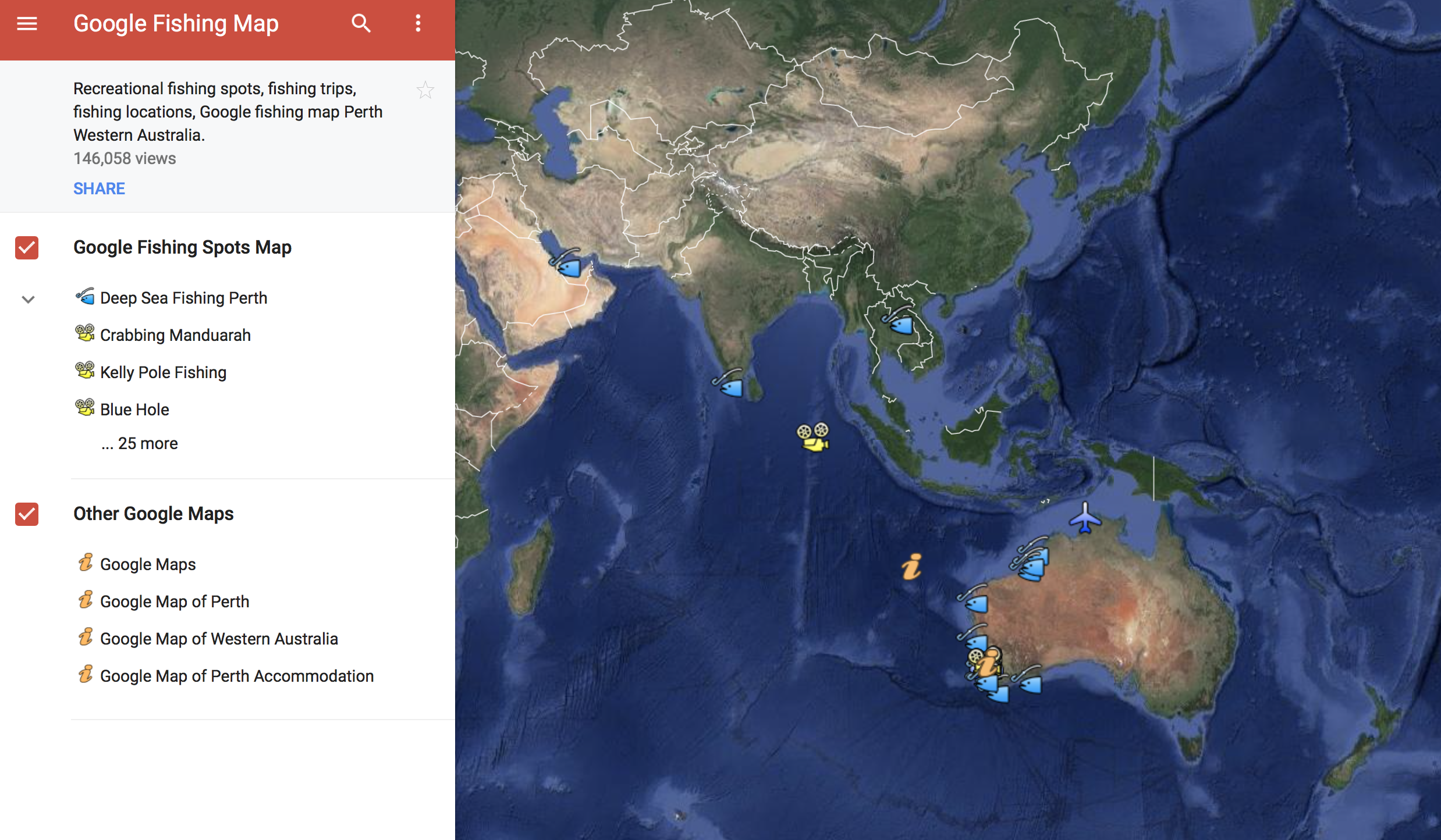Viewport: 1441px width, 840px height.
Task: Open Google Map of Perth entry
Action: 175,601
